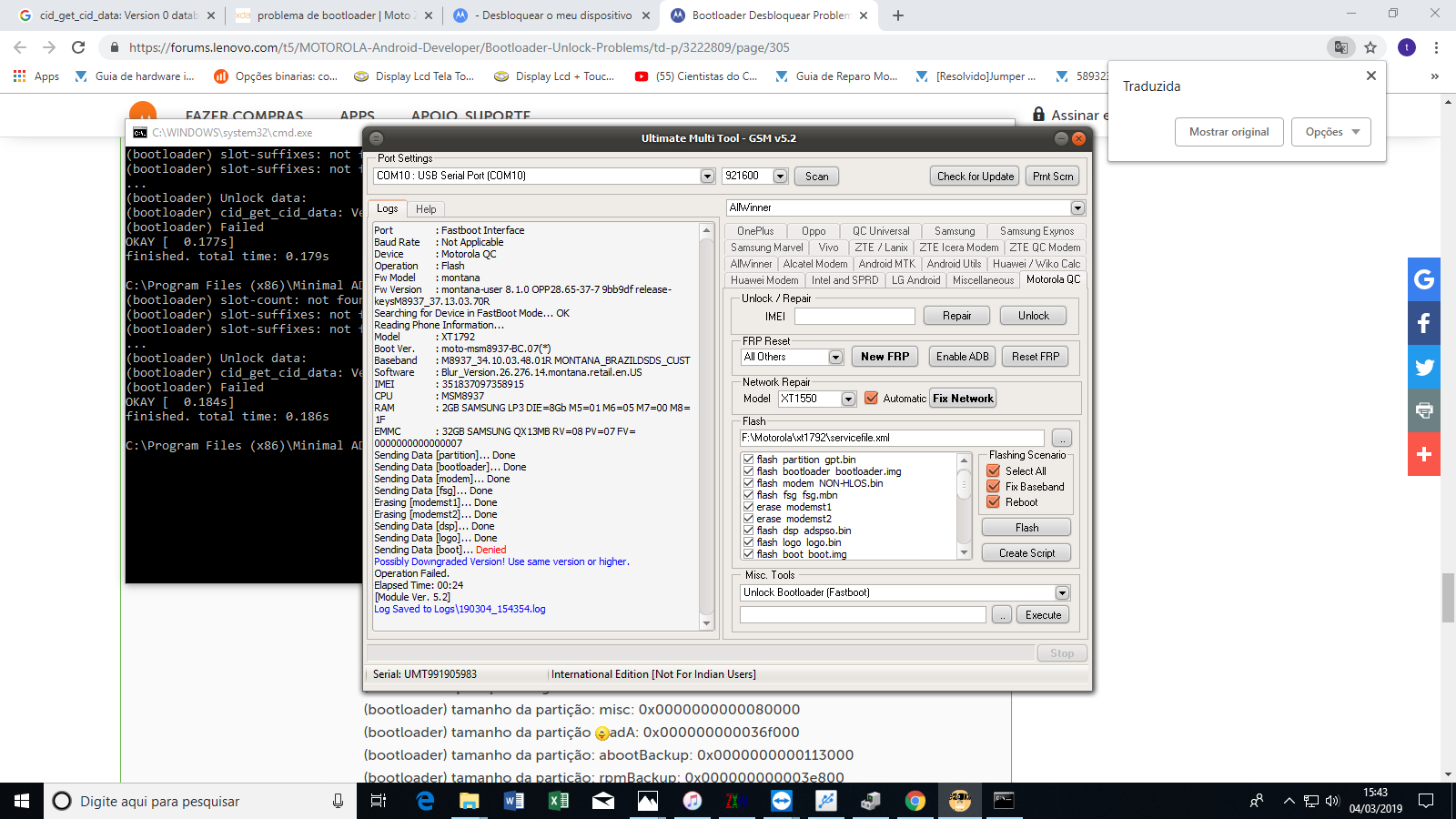Open Word from the taskbar
This screenshot has width=1456, height=819.
point(514,801)
